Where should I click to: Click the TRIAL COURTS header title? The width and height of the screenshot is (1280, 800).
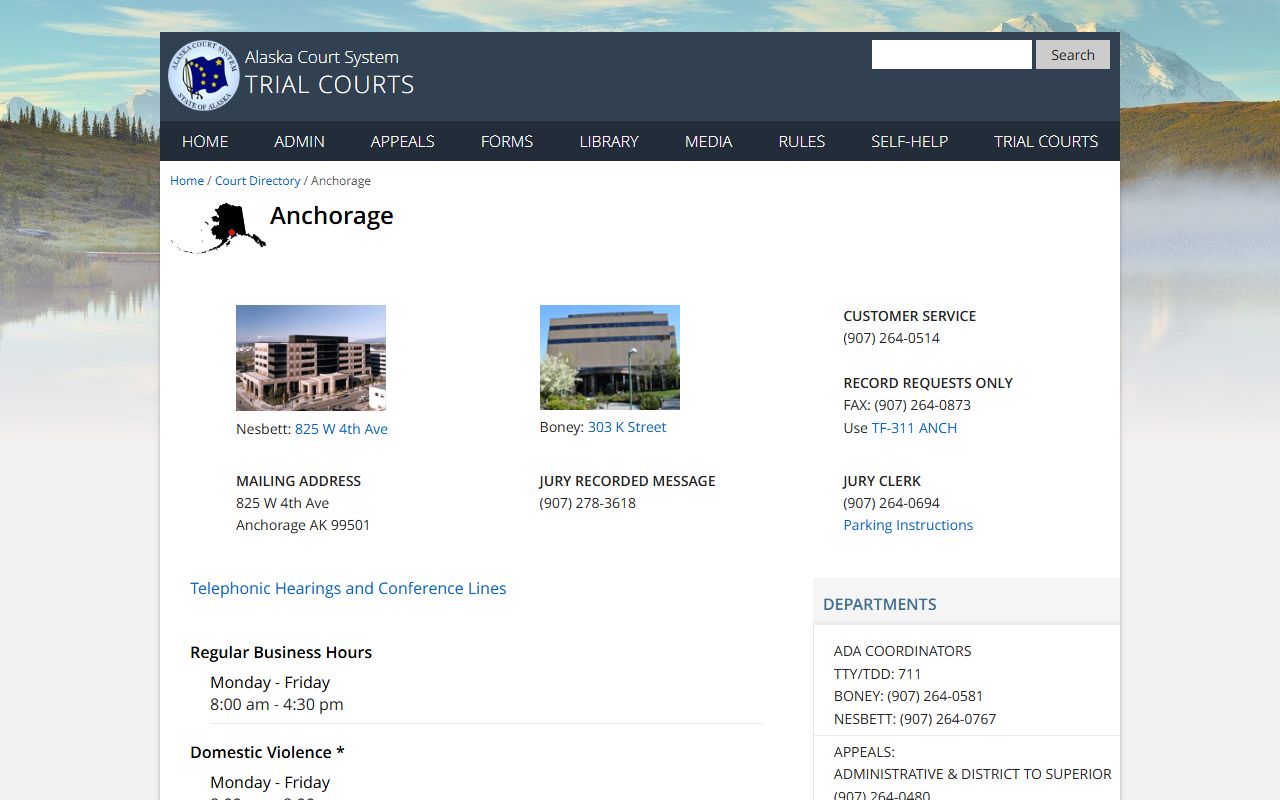(x=330, y=85)
